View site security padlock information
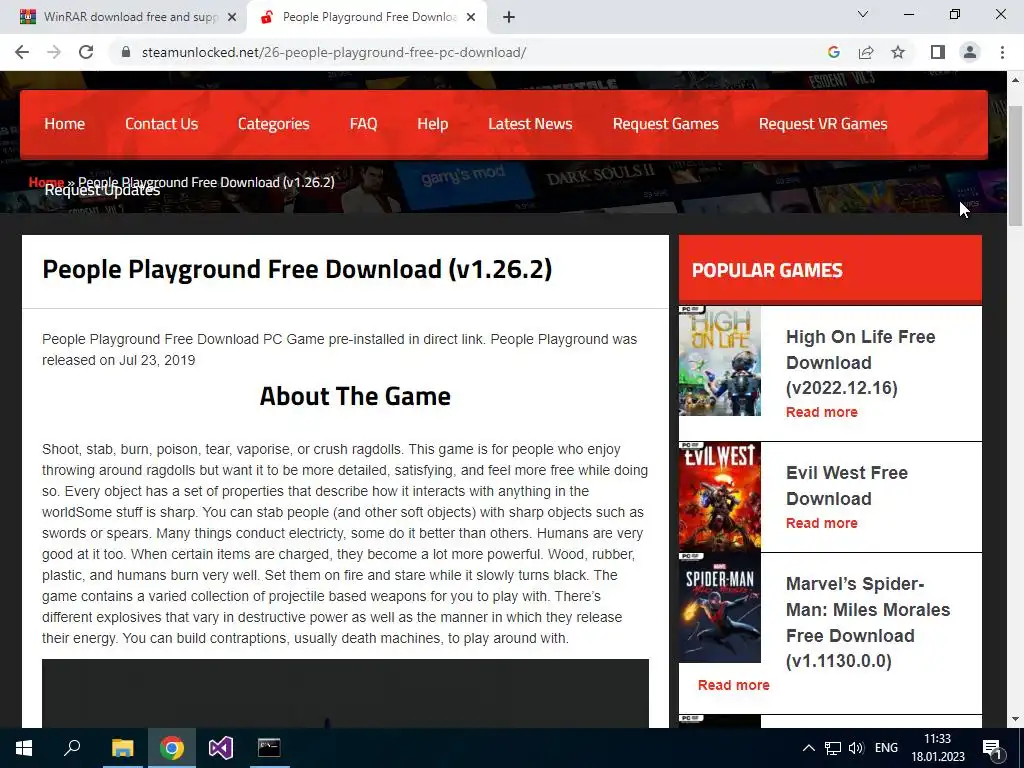1024x768 pixels. click(x=126, y=52)
